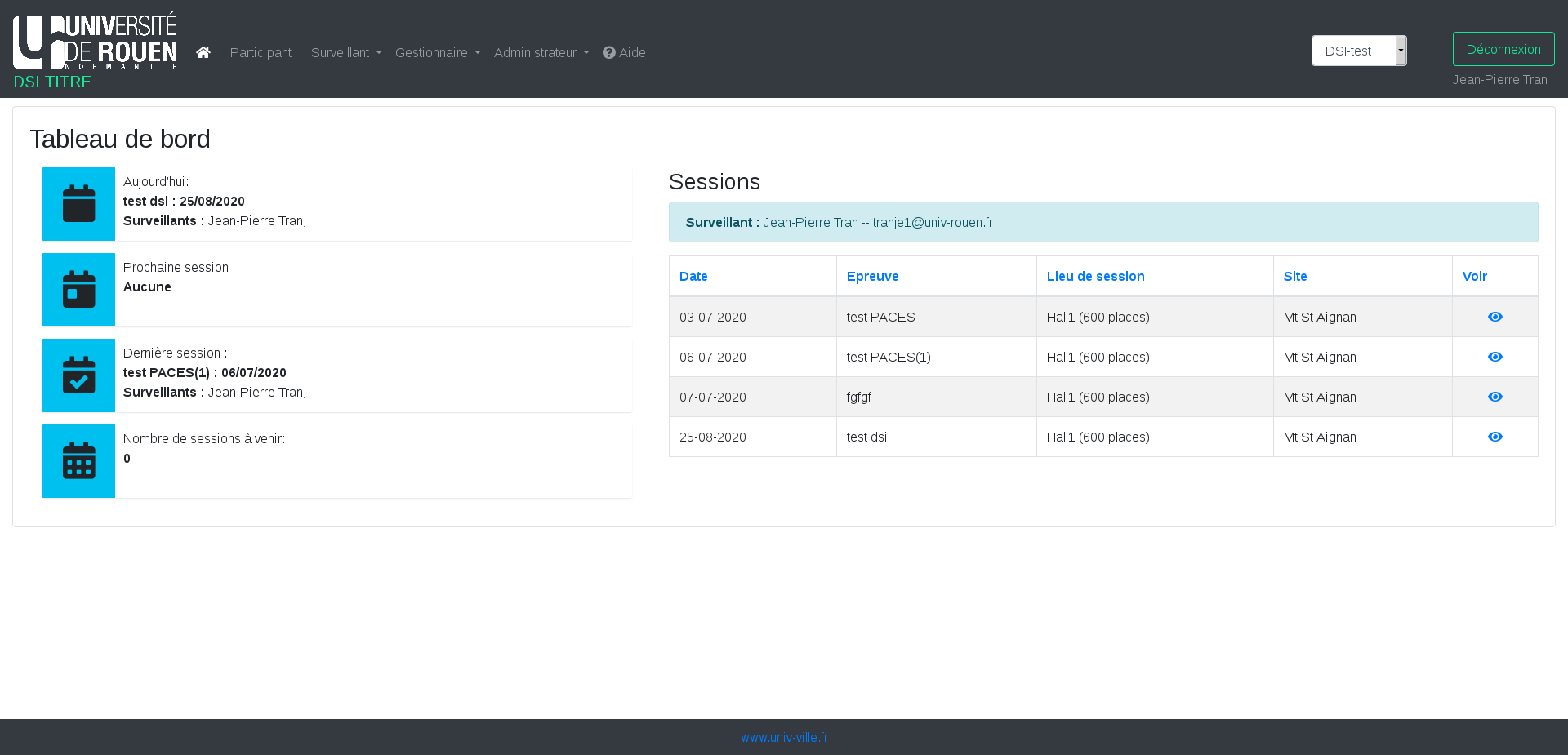Open the Administrateur menu

[x=541, y=52]
